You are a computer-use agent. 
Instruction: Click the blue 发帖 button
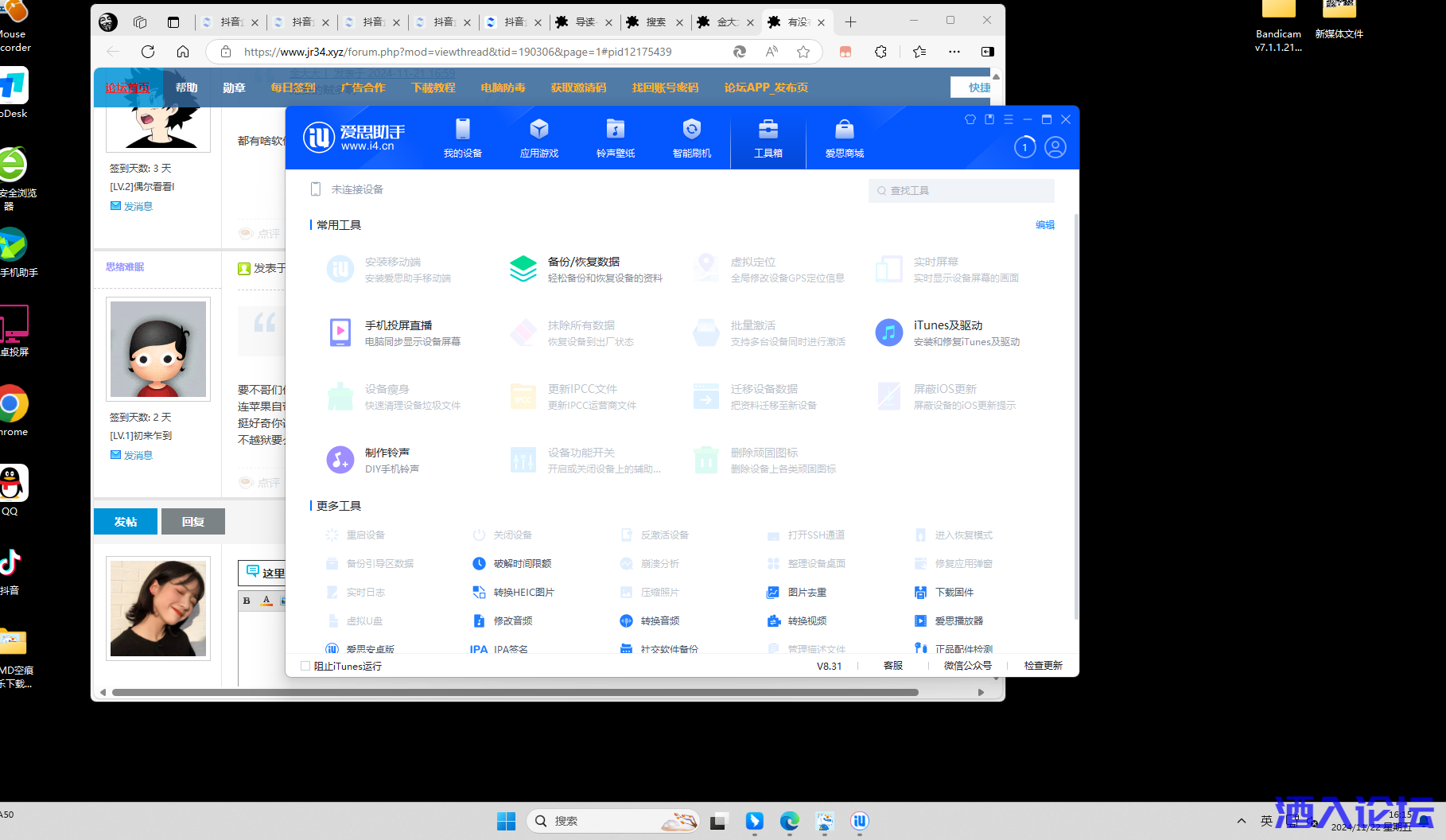(x=126, y=522)
